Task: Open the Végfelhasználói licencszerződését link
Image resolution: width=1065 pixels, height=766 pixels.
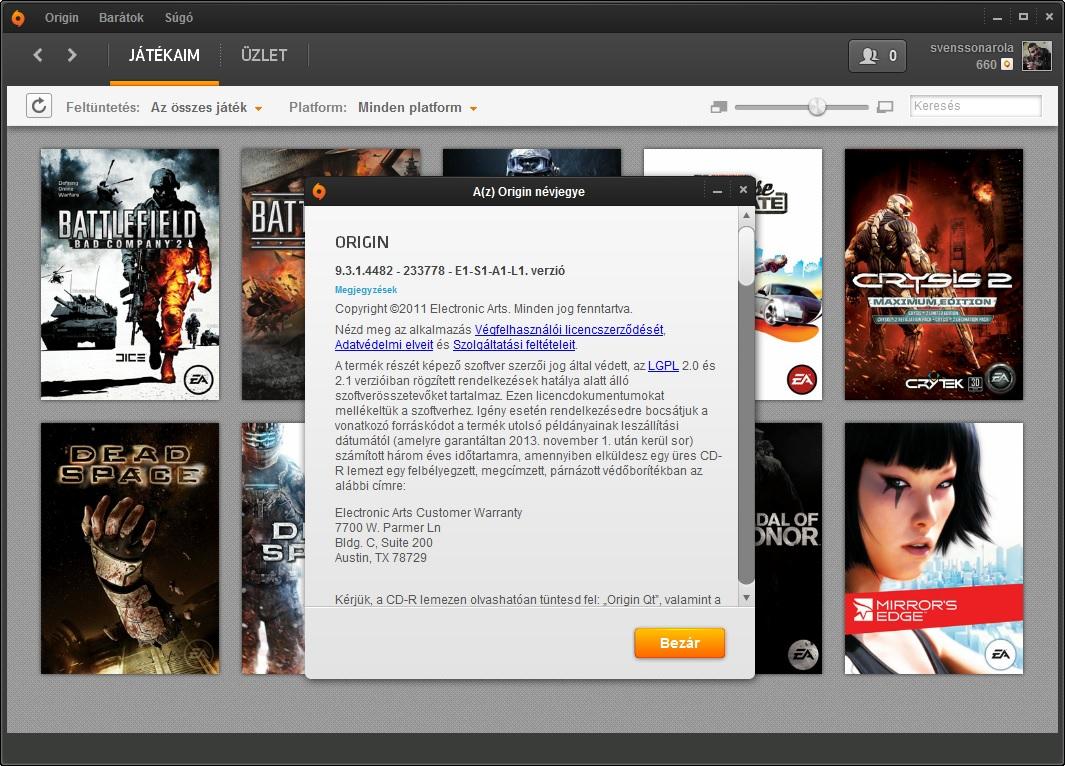Action: [568, 329]
